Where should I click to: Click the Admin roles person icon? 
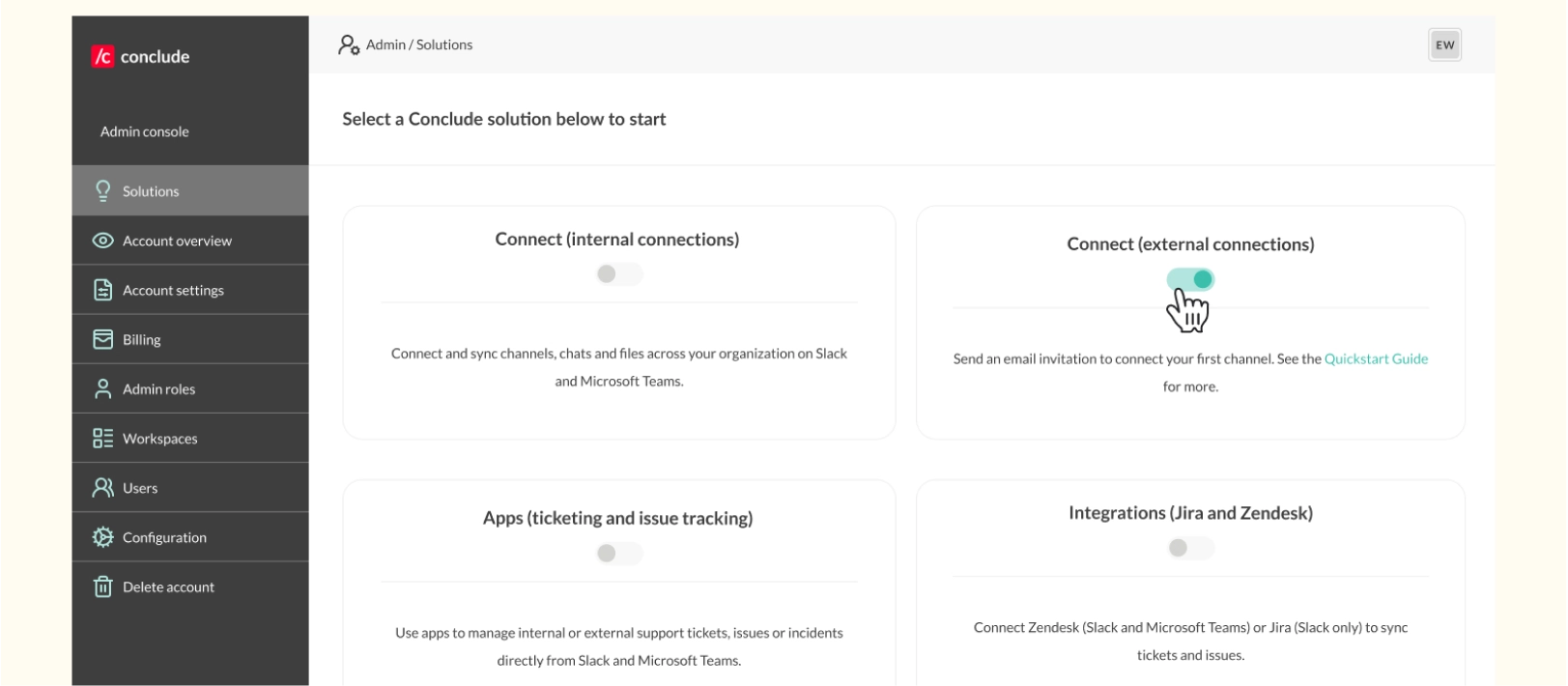pyautogui.click(x=102, y=388)
